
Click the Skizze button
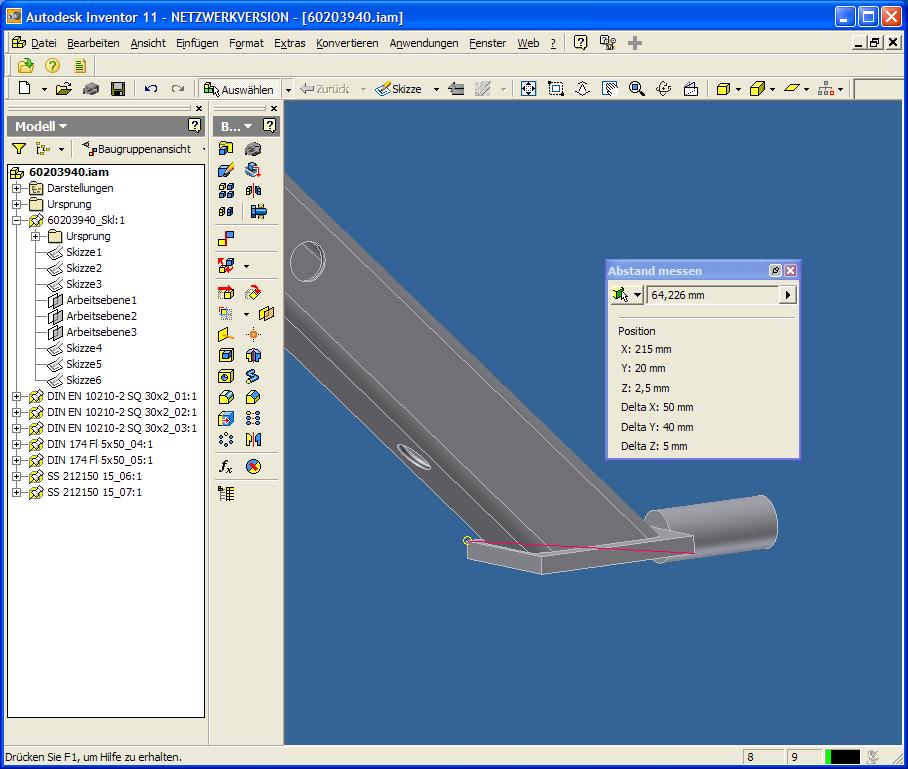click(x=400, y=89)
